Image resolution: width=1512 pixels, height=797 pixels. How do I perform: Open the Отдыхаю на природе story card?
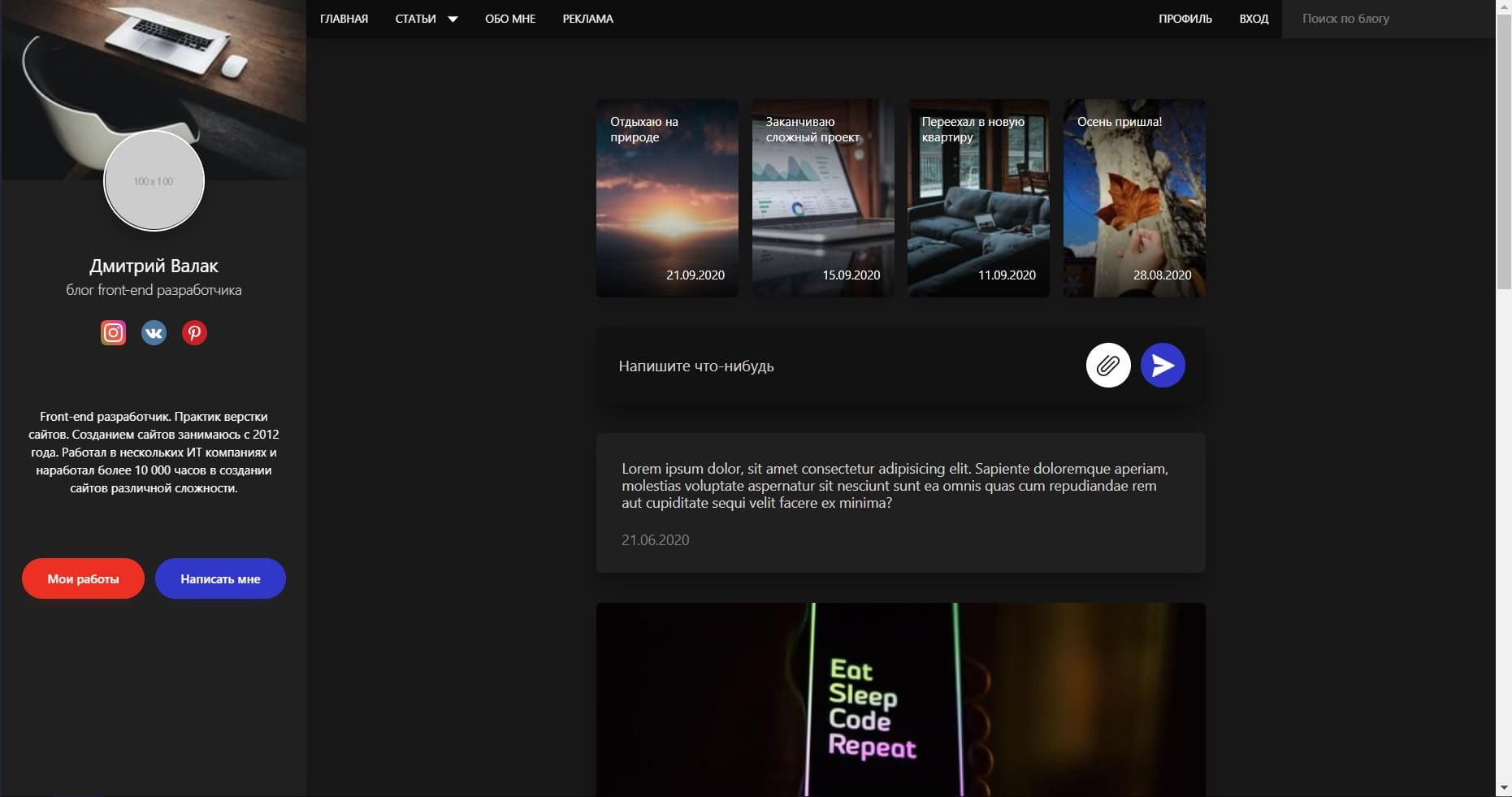pos(667,198)
